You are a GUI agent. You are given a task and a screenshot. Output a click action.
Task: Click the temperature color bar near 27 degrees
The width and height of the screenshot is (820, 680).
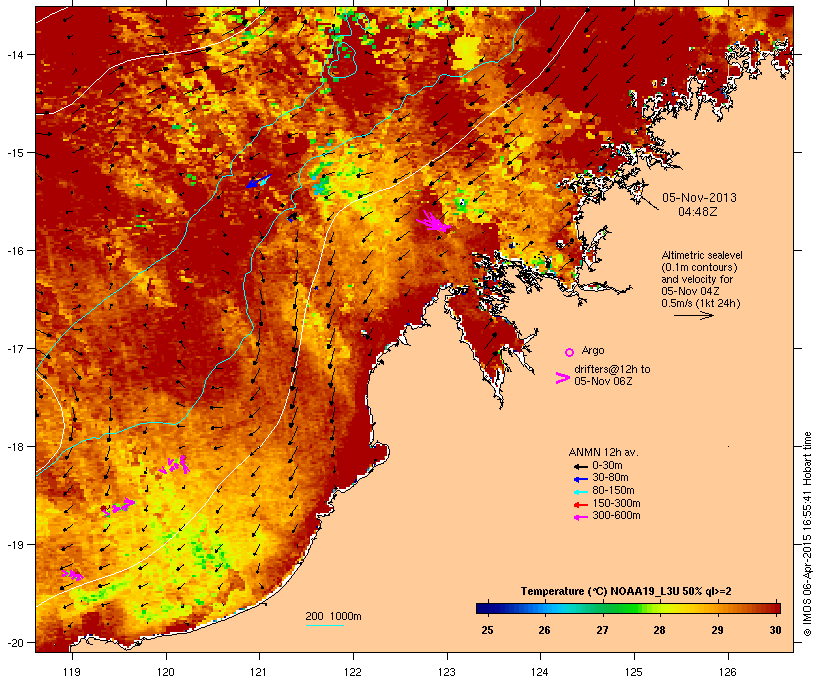coord(602,608)
